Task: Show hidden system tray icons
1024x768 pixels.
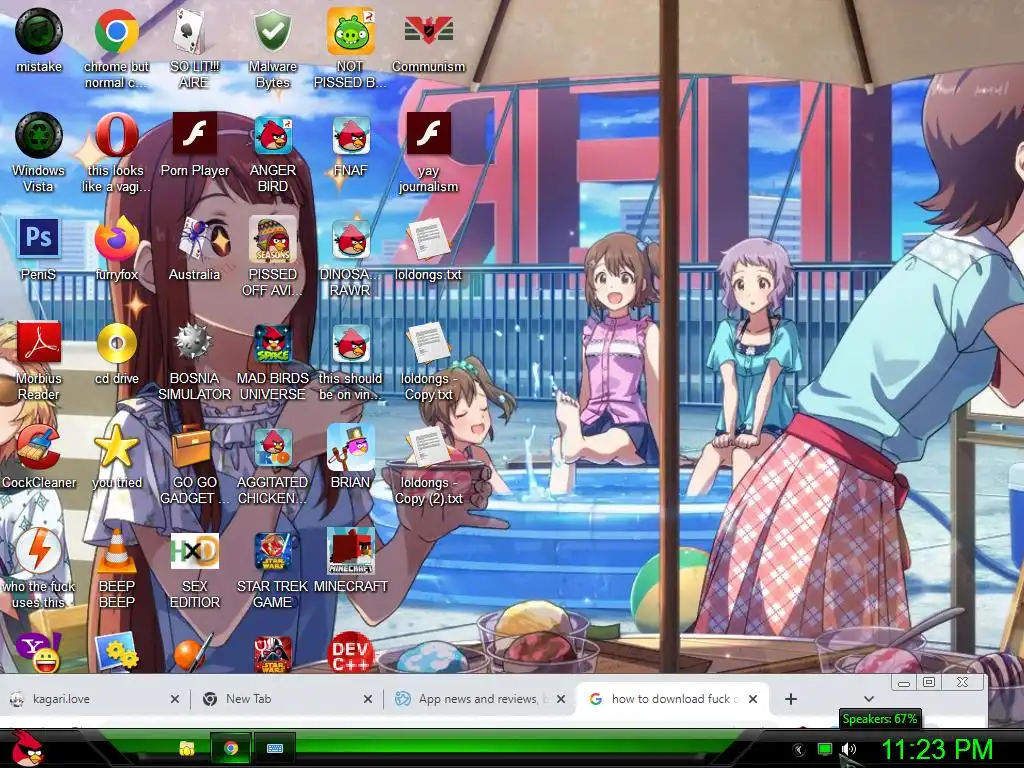Action: click(x=798, y=750)
